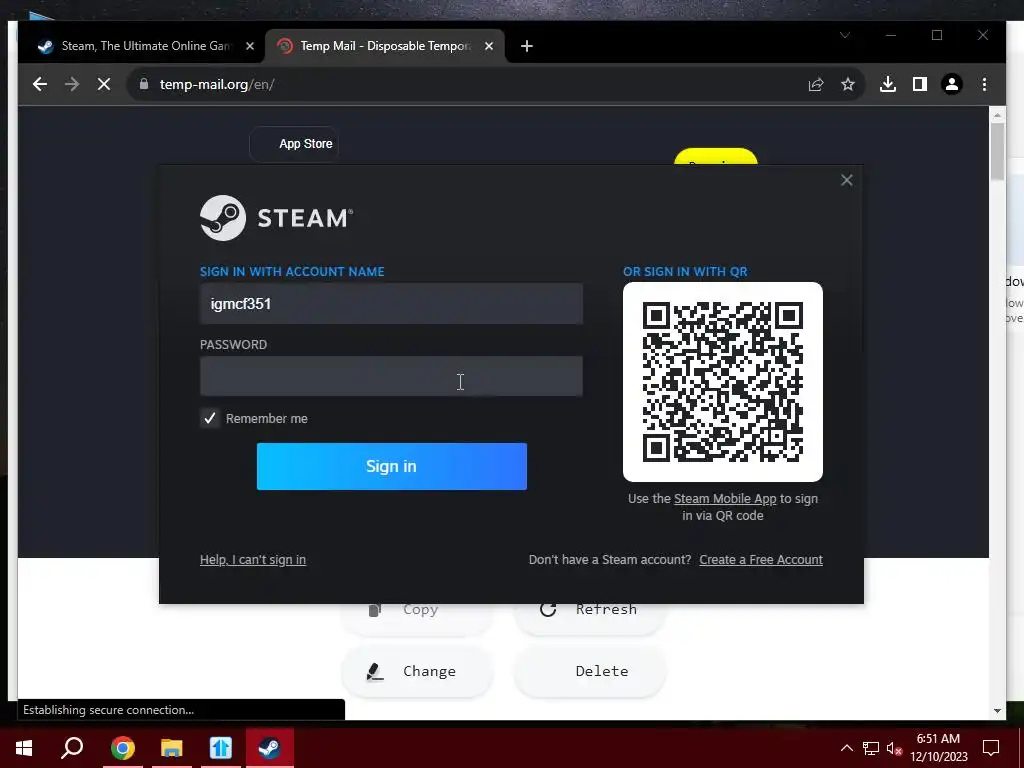Click the Steam logo in sign-in dialog
This screenshot has height=768, width=1024.
[x=276, y=218]
